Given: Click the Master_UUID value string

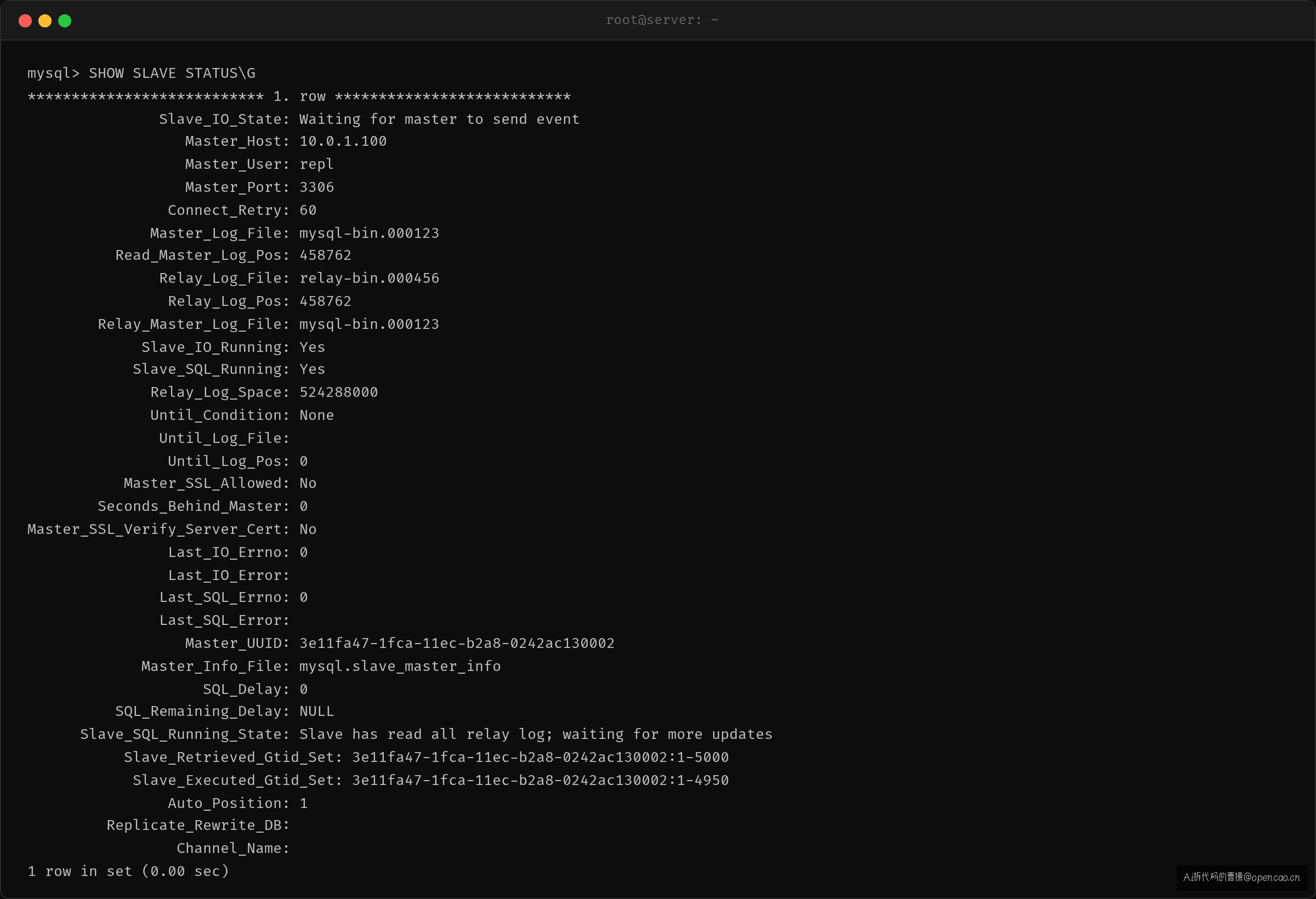Looking at the screenshot, I should pos(456,643).
